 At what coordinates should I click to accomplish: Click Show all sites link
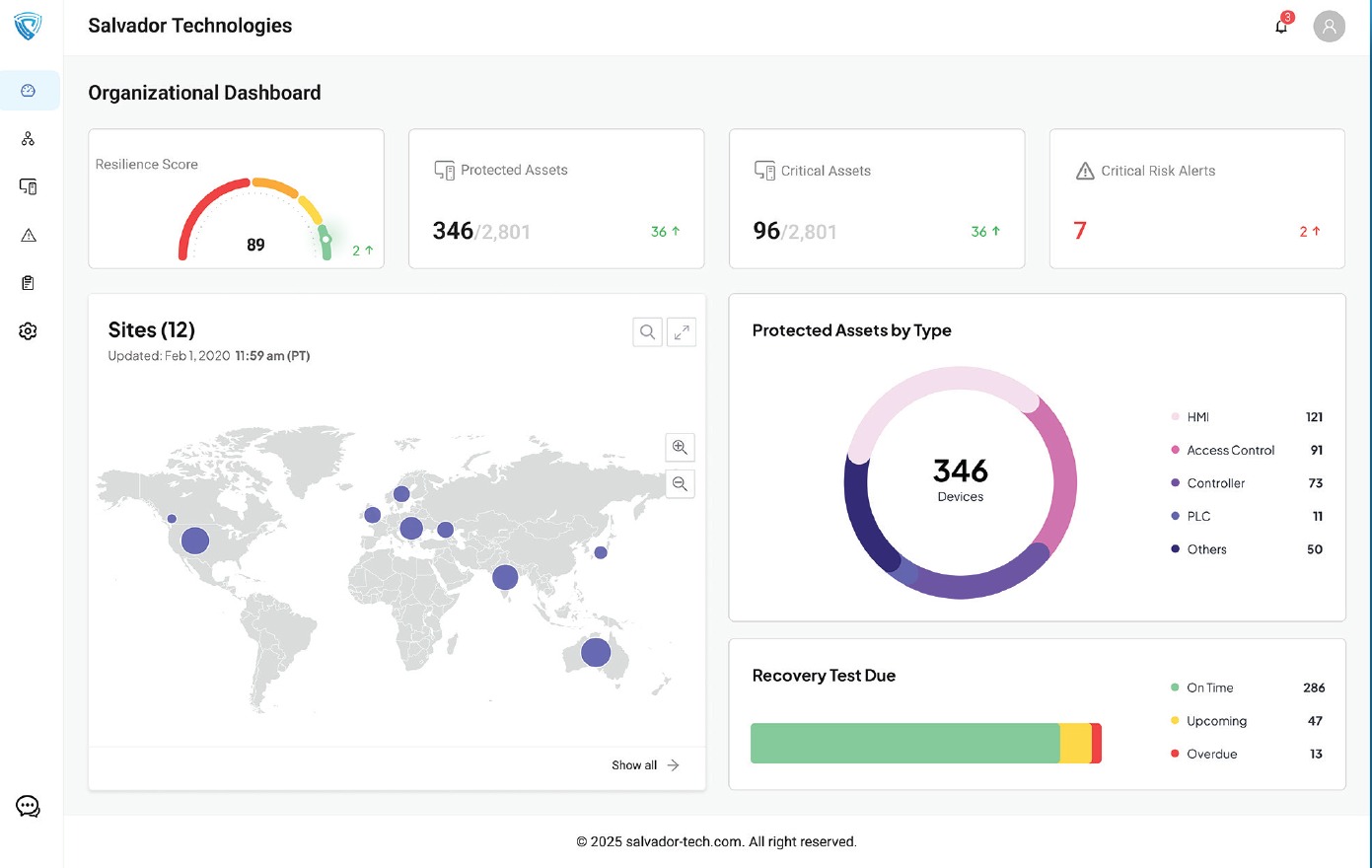645,765
